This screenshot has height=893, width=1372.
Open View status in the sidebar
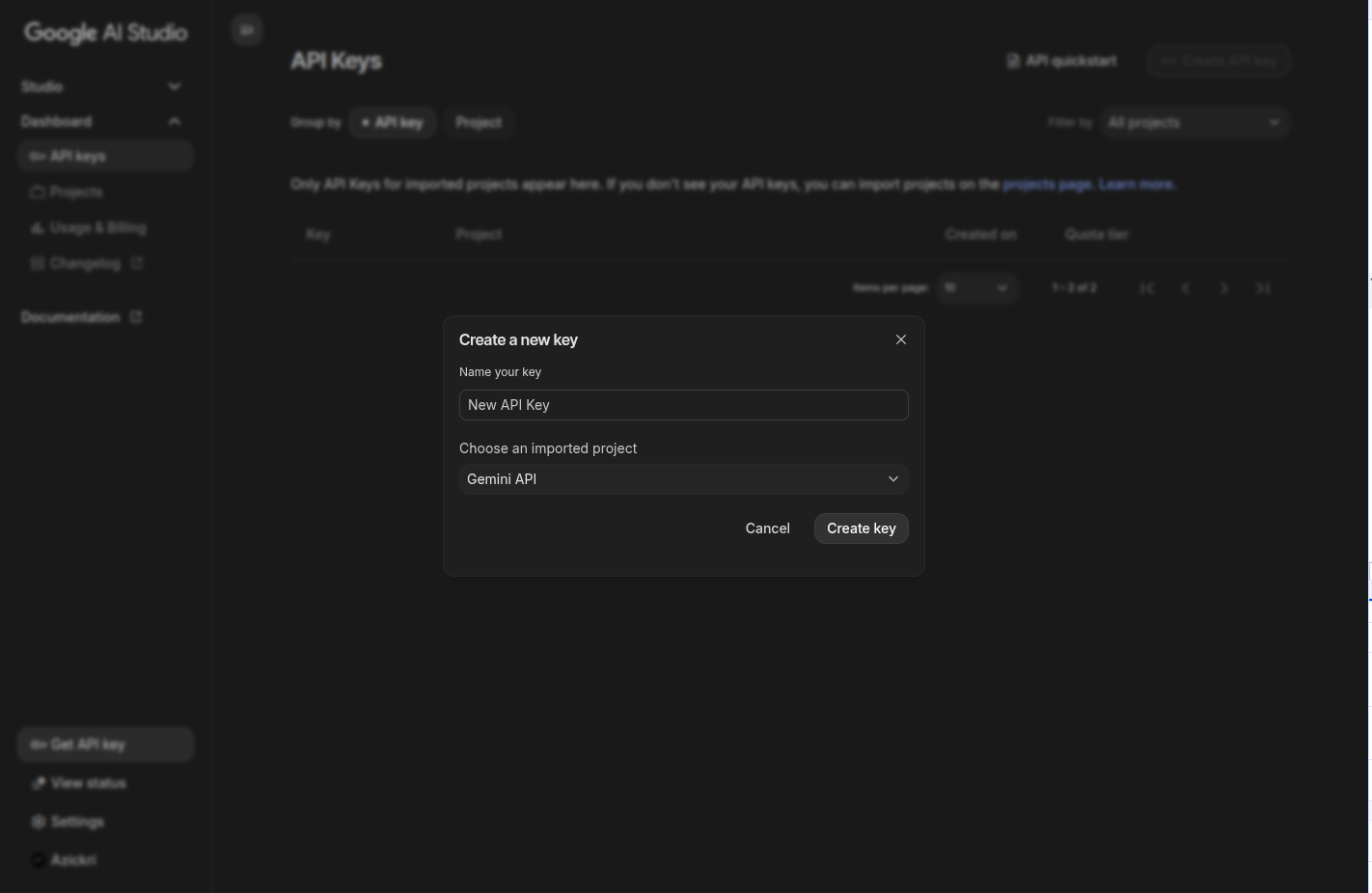[x=88, y=783]
